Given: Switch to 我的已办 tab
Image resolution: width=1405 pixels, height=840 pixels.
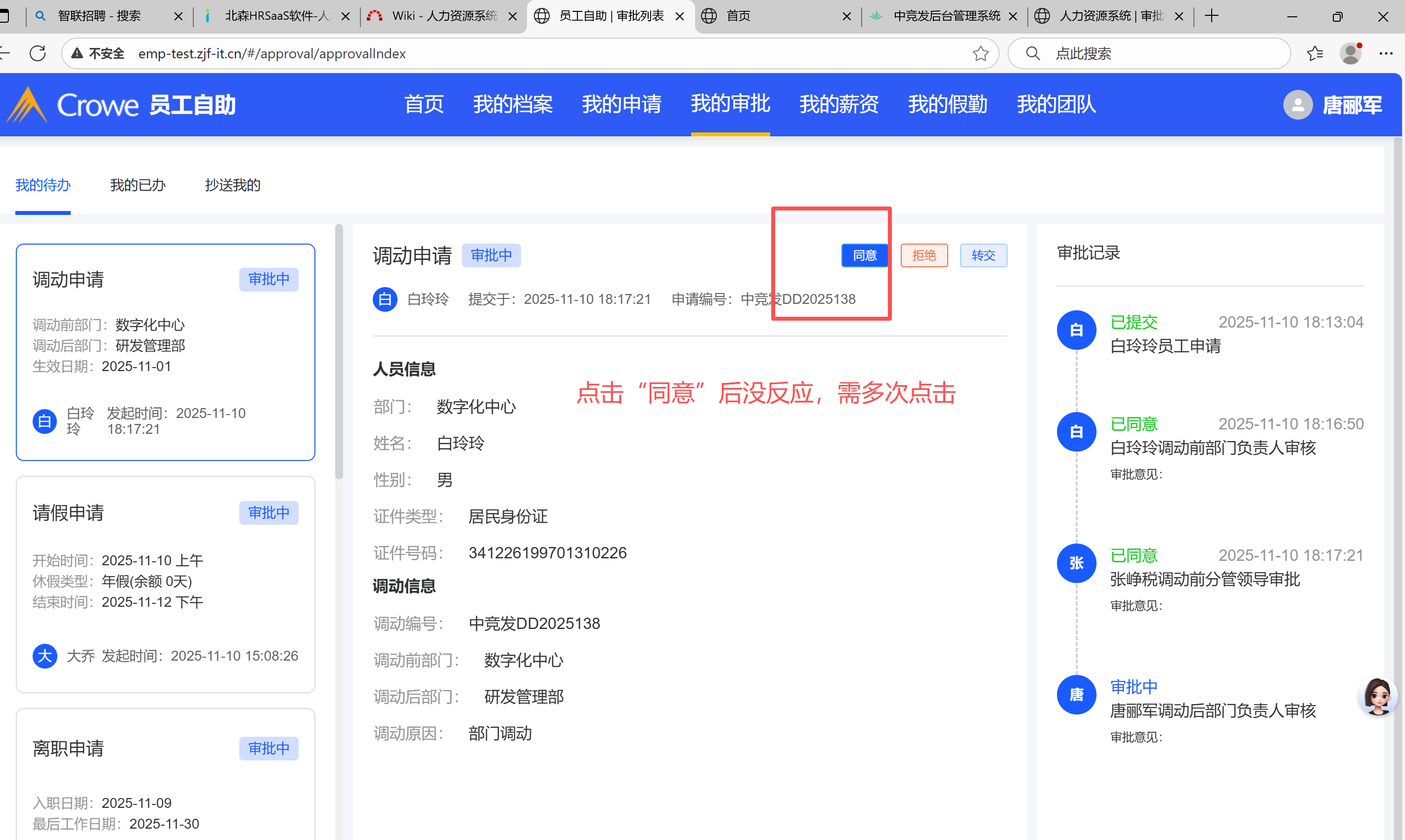Looking at the screenshot, I should (137, 185).
